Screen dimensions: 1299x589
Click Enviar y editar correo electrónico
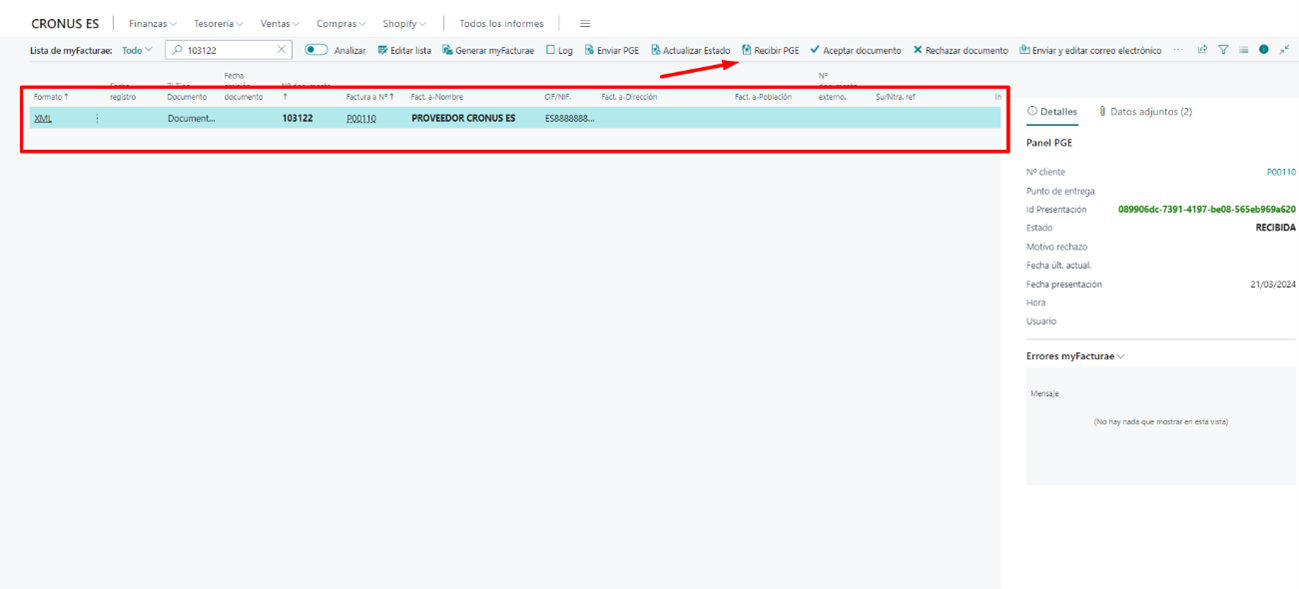point(1090,50)
